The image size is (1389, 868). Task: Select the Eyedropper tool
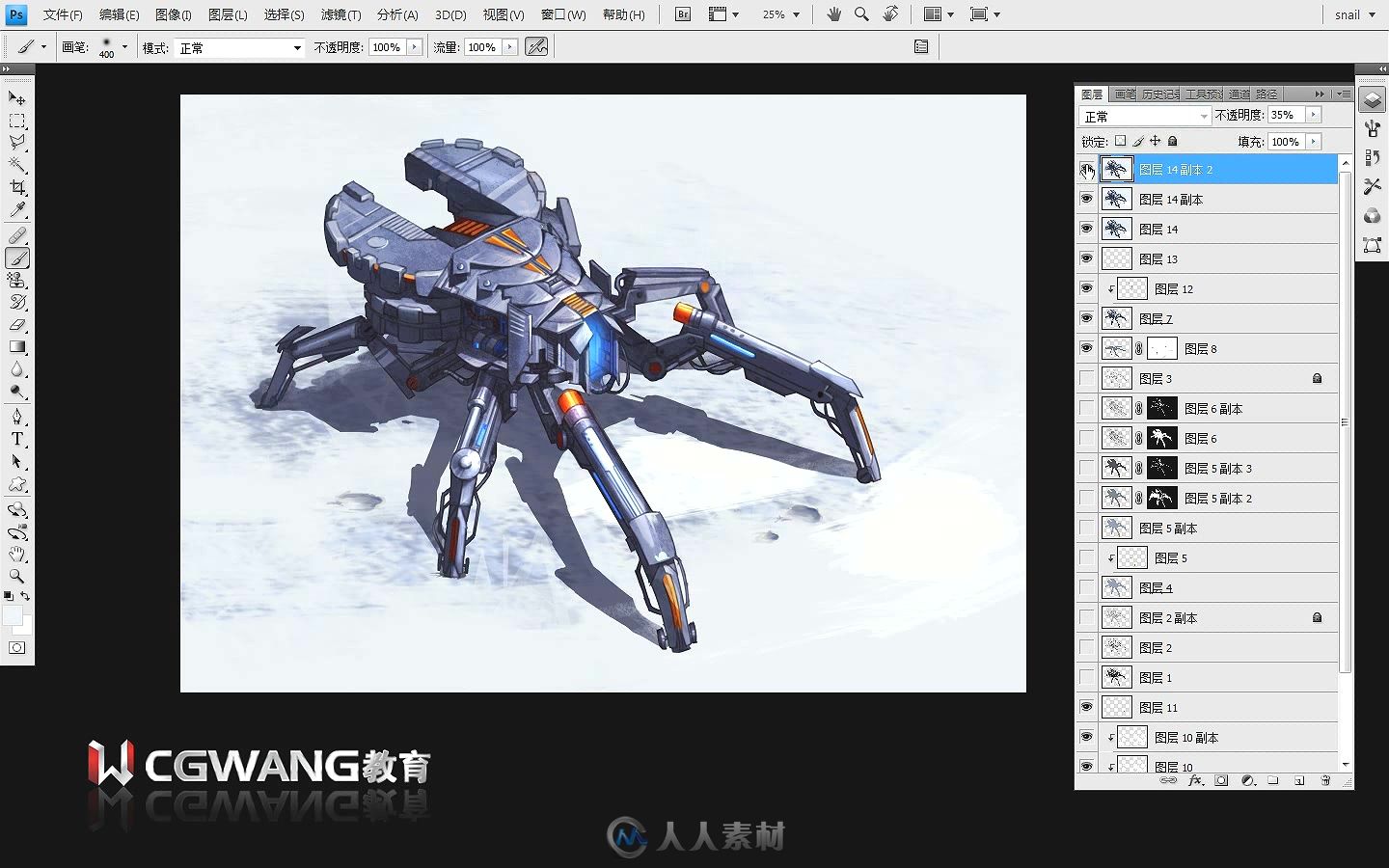(17, 209)
